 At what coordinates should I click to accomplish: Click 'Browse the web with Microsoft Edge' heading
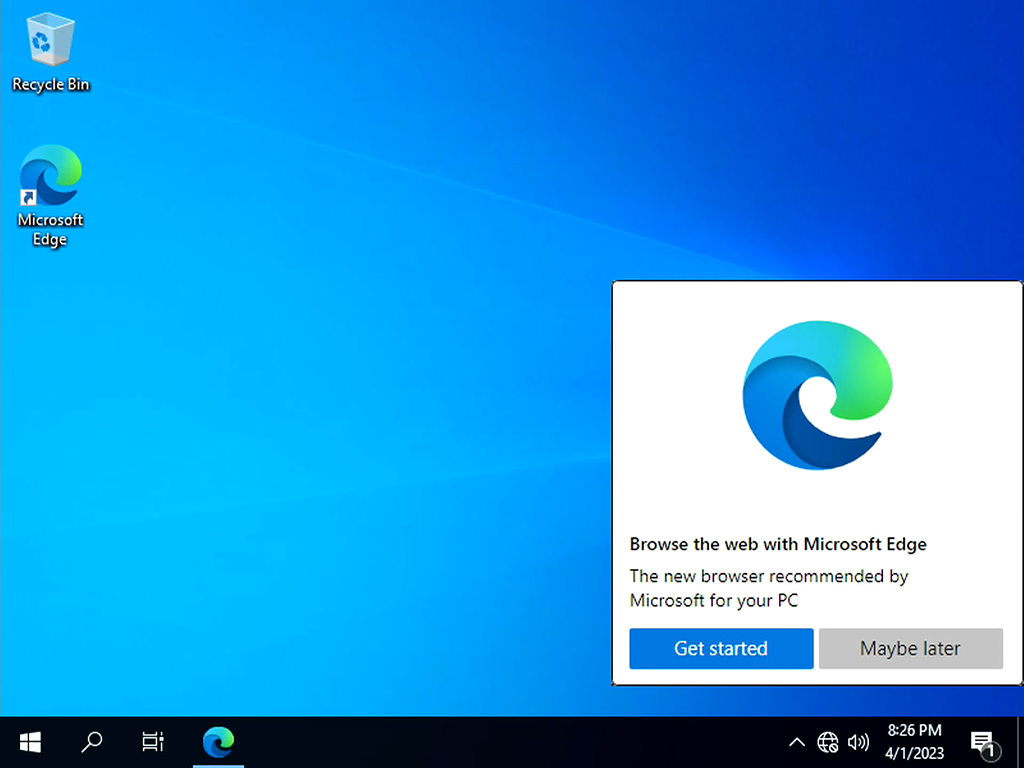[778, 544]
